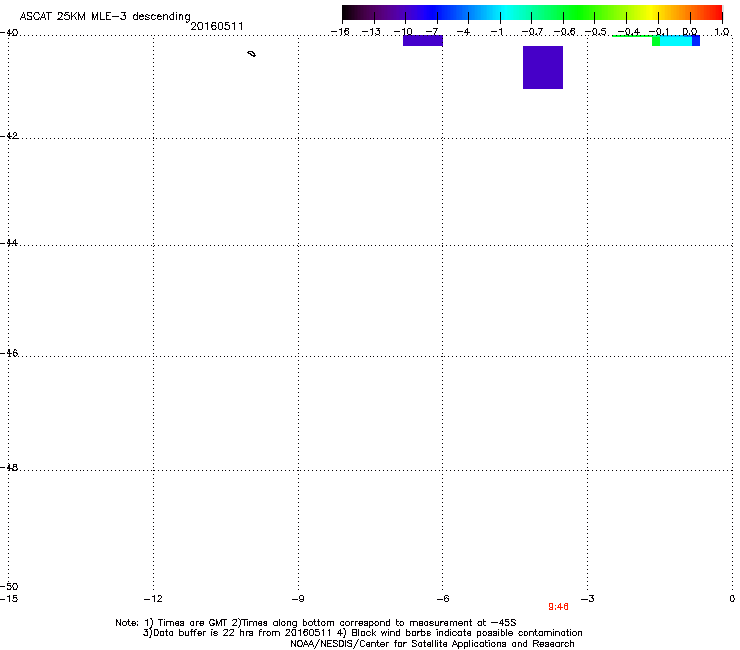Screen dimensions: 740x650
Task: Click the -44 latitude axis label
Action: [x=9, y=243]
